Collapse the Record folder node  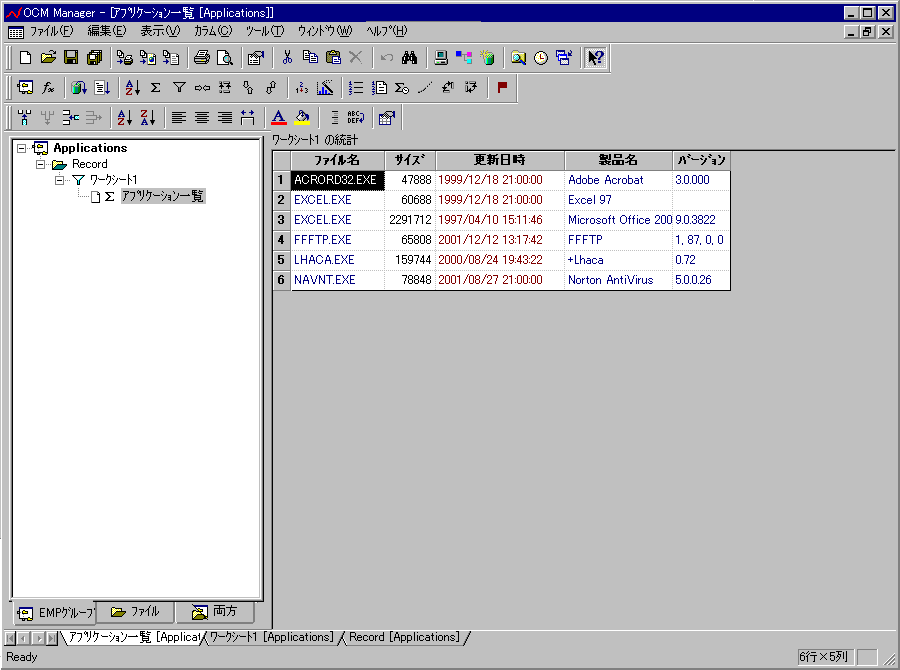pyautogui.click(x=40, y=164)
